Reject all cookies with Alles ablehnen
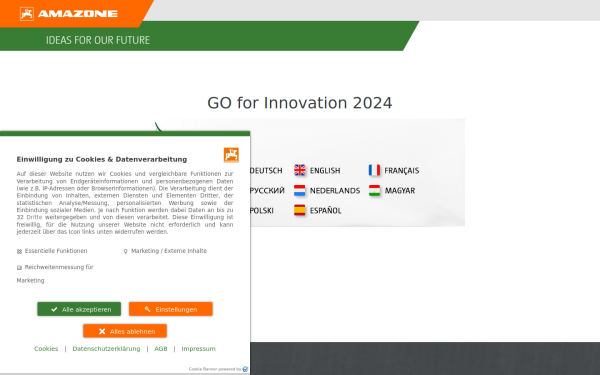This screenshot has height=375, width=600. click(x=125, y=331)
